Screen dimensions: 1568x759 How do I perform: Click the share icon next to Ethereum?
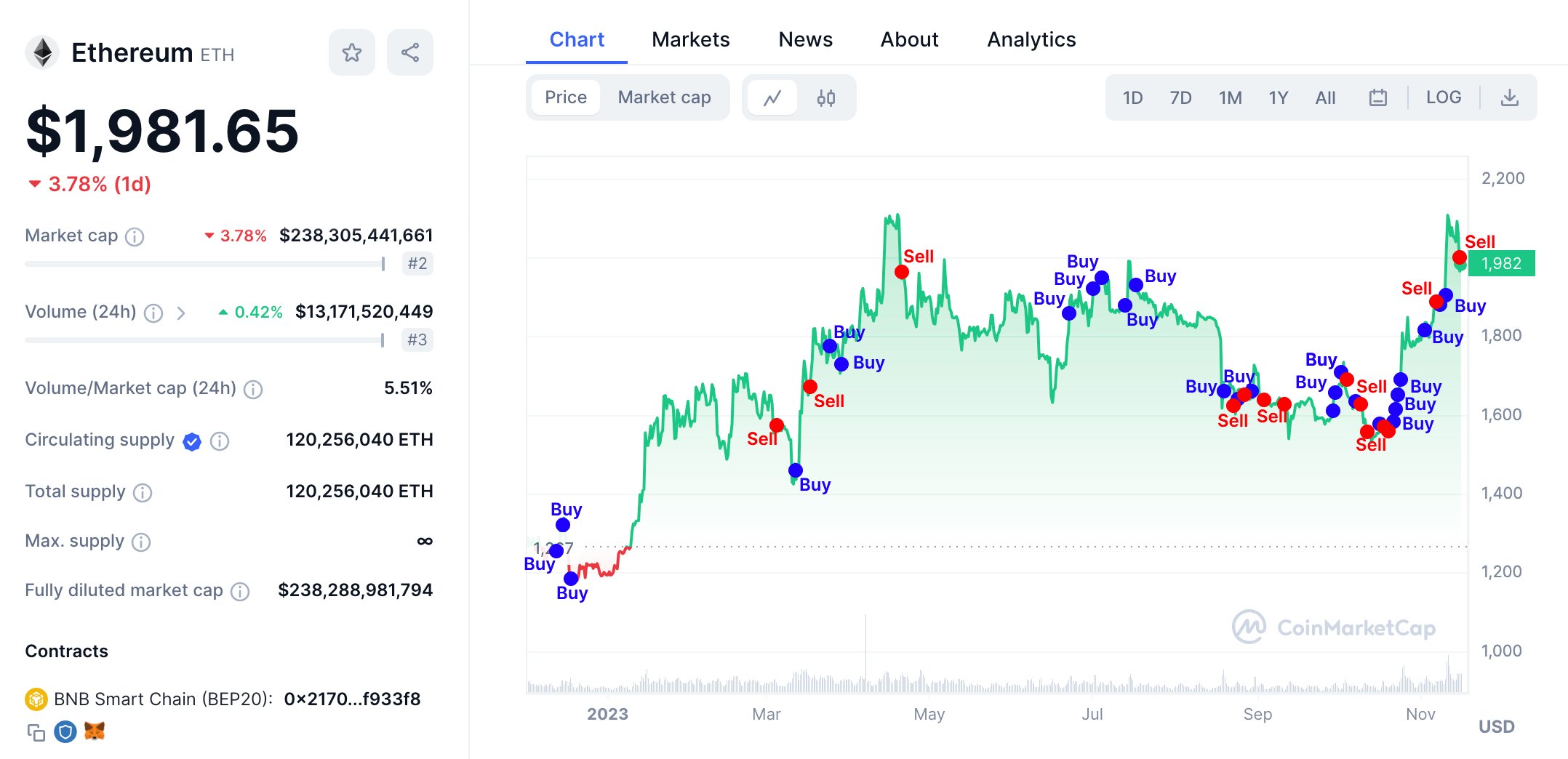(410, 52)
